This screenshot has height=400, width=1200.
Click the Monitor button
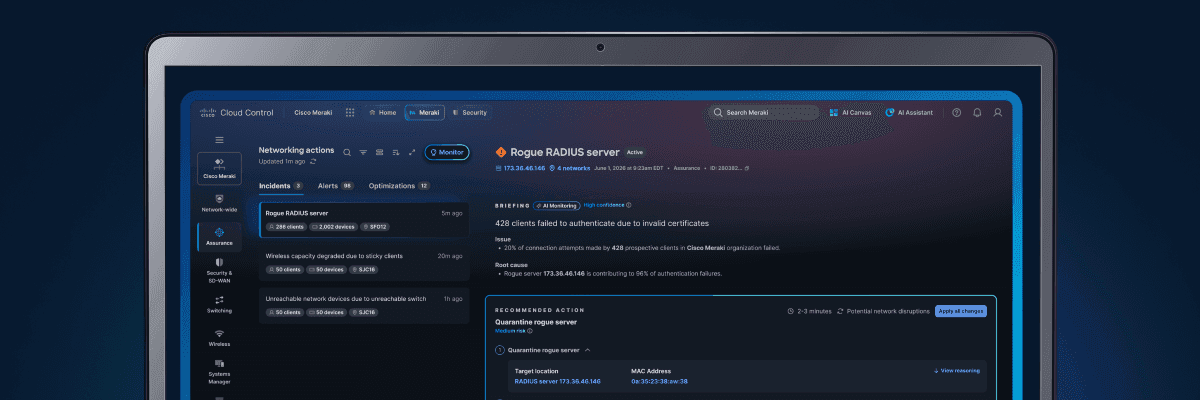tap(446, 153)
